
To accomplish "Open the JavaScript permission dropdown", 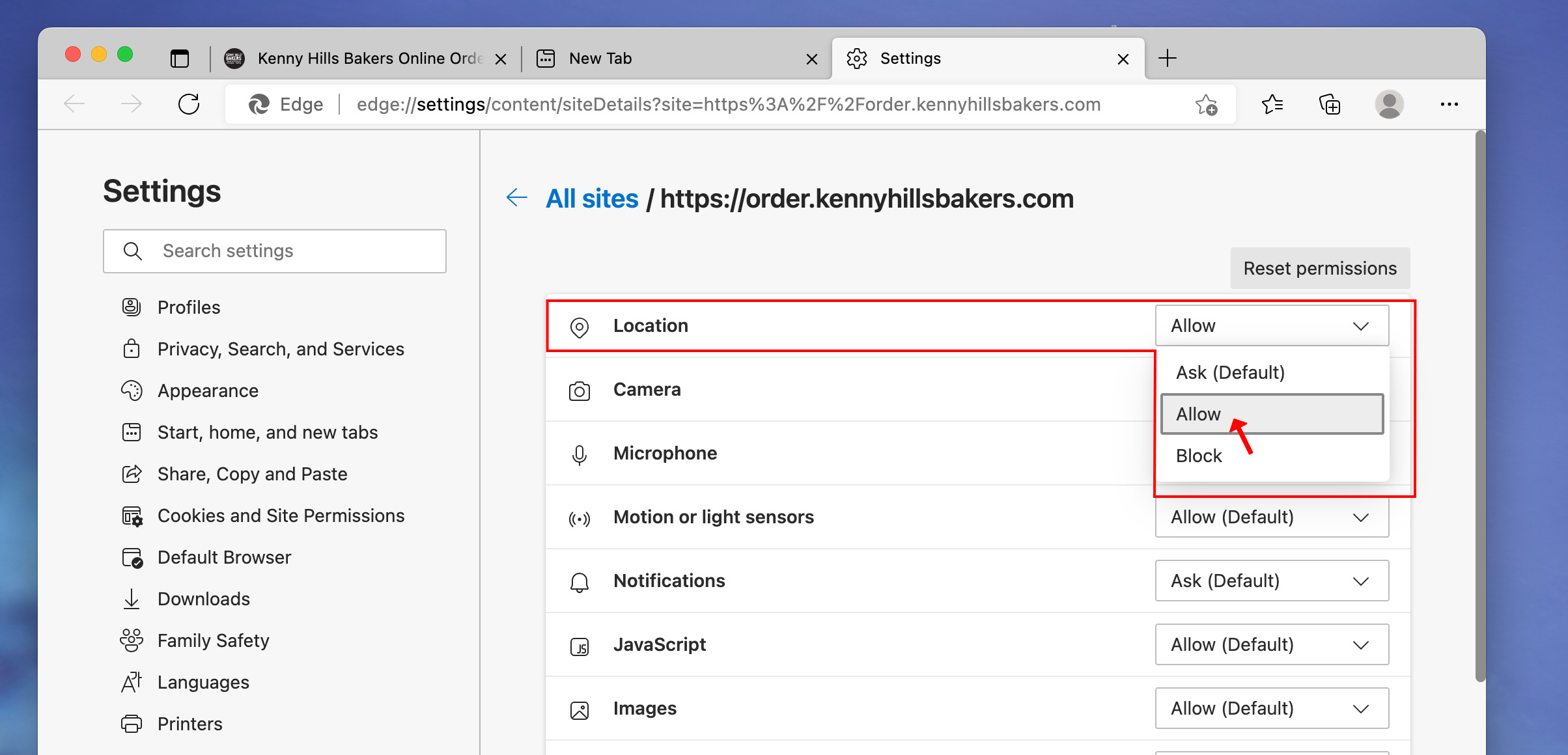I will tap(1271, 644).
